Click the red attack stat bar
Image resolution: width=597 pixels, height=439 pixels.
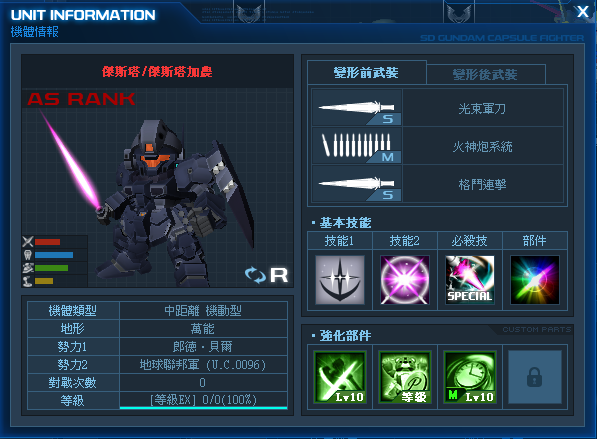point(48,242)
